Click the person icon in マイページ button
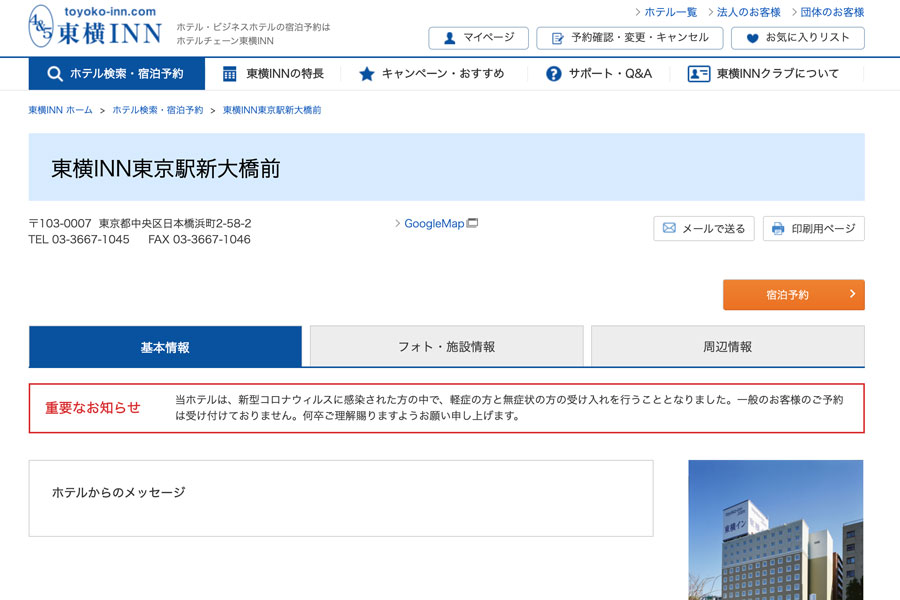The image size is (900, 600). tap(449, 38)
